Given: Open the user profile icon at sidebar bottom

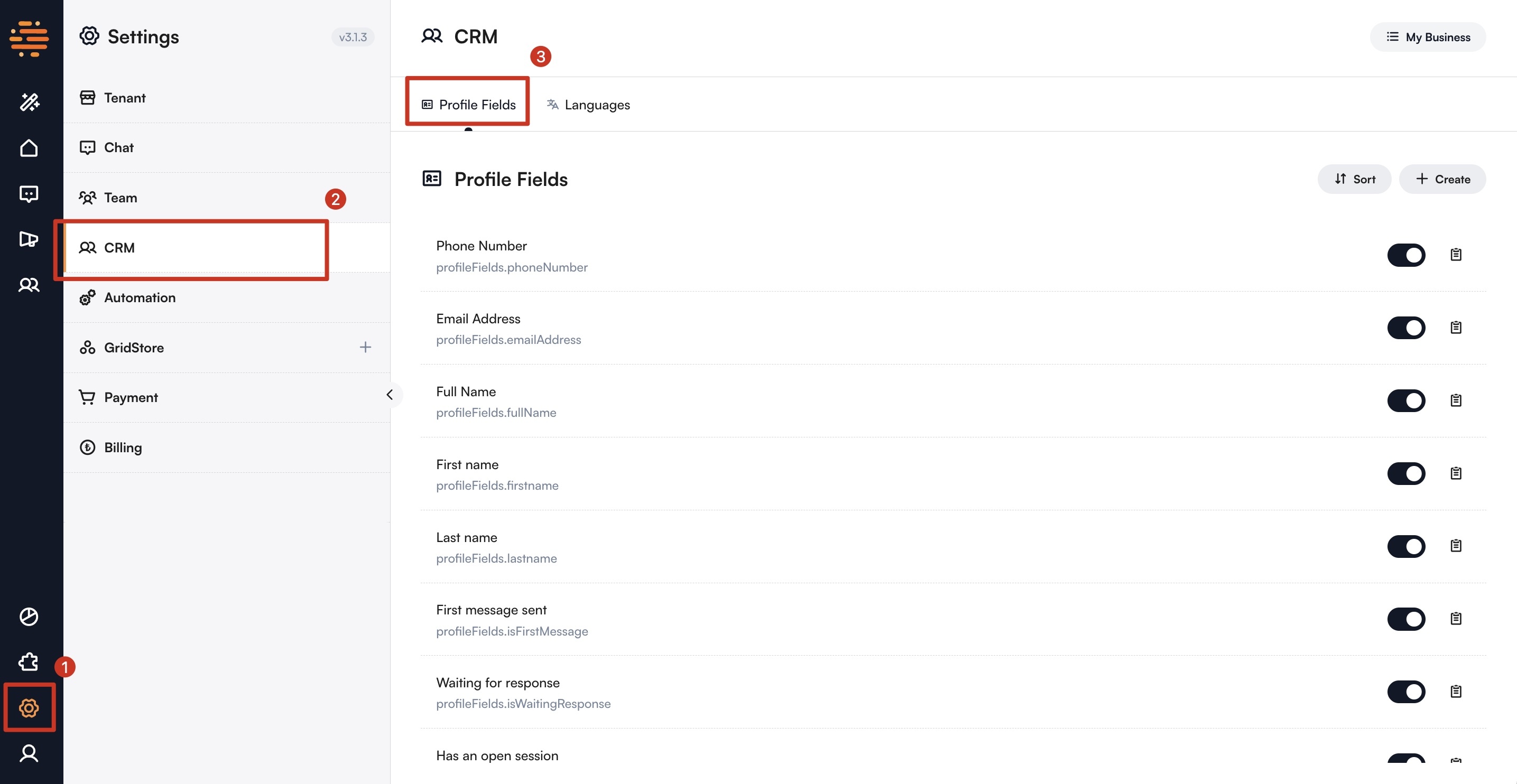Looking at the screenshot, I should click(x=28, y=754).
